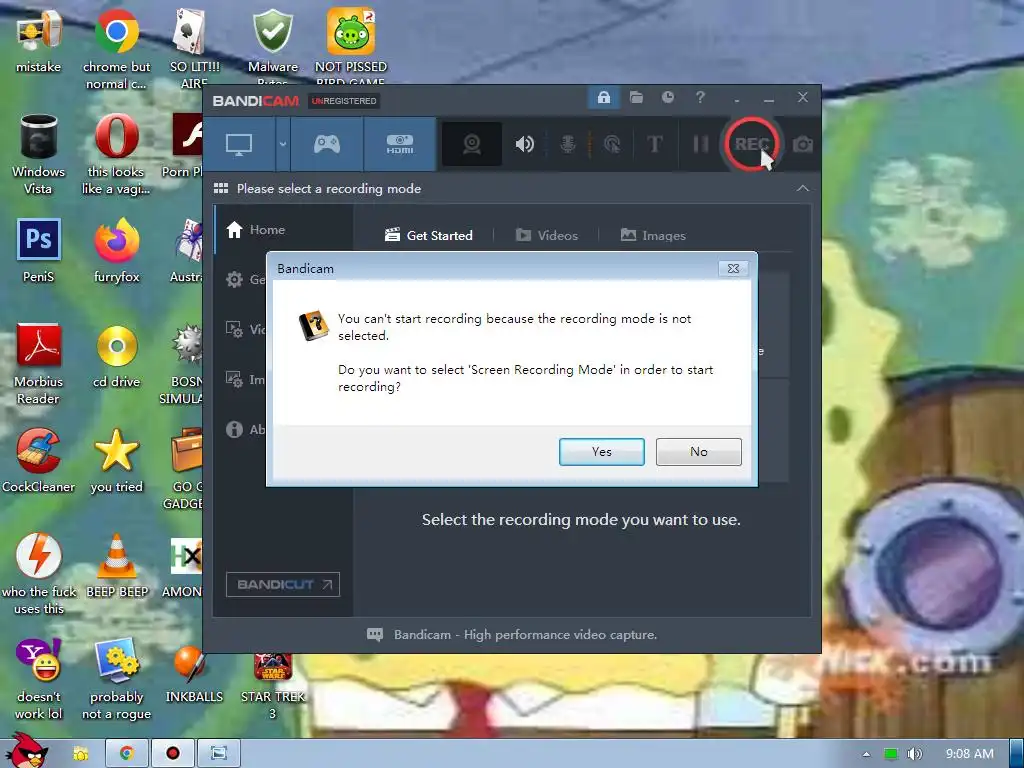Click No in the Bandicam dialog

698,452
